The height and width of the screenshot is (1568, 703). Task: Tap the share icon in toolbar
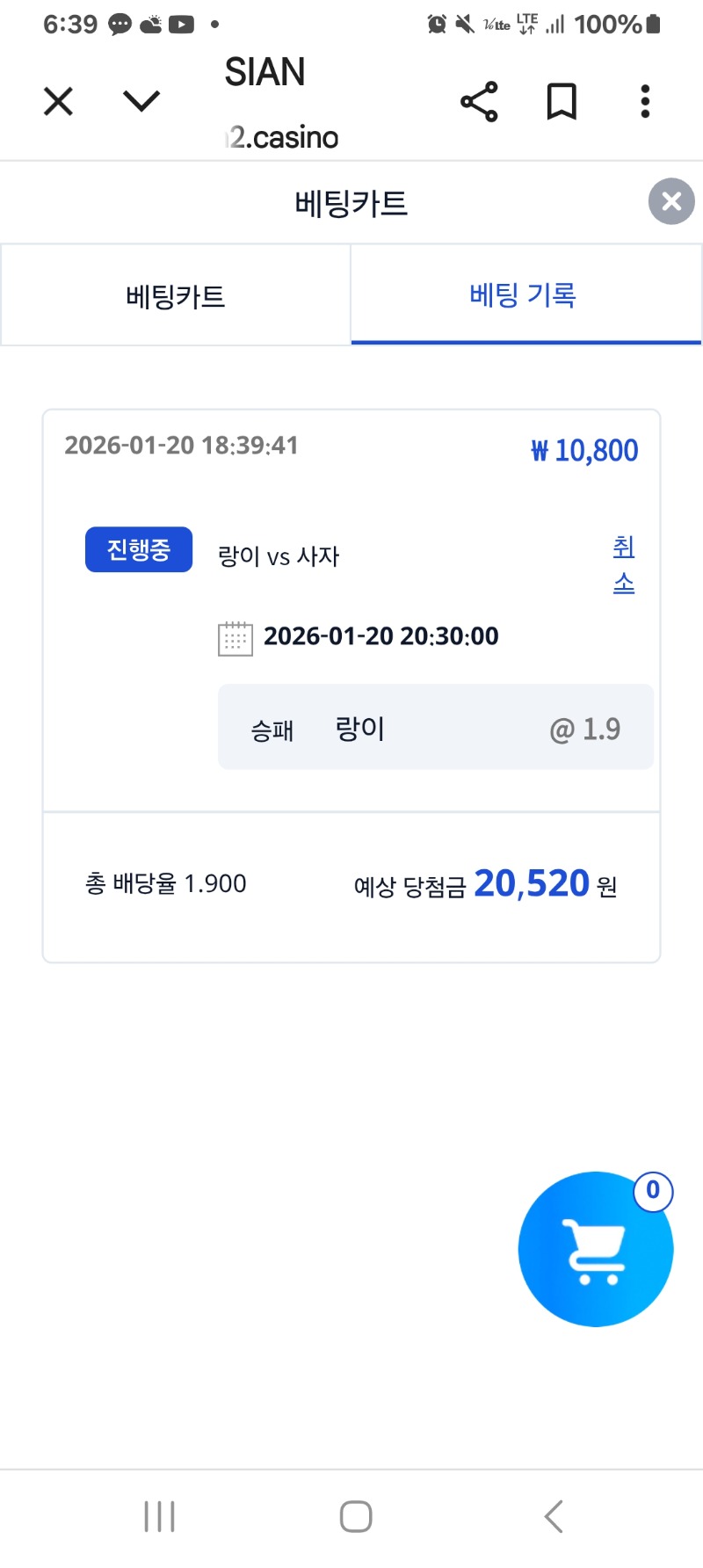[x=479, y=102]
